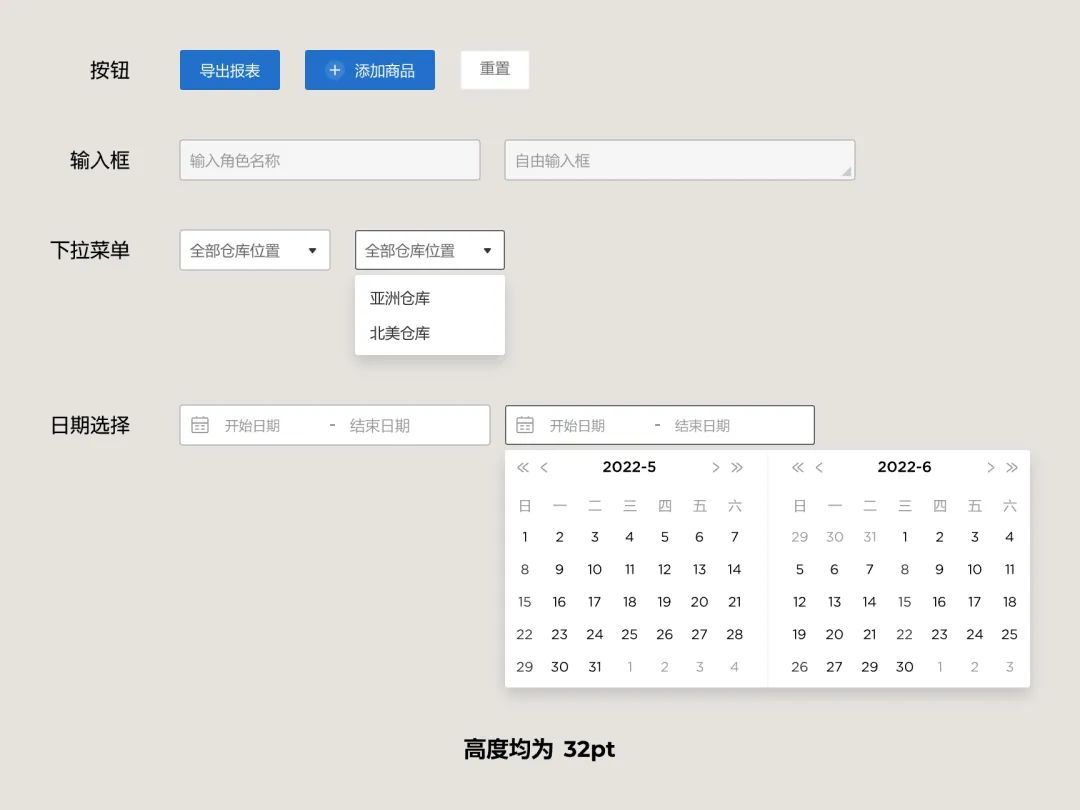Viewport: 1080px width, 810px height.
Task: Select day 31 in 2022-5 calendar
Action: click(594, 667)
